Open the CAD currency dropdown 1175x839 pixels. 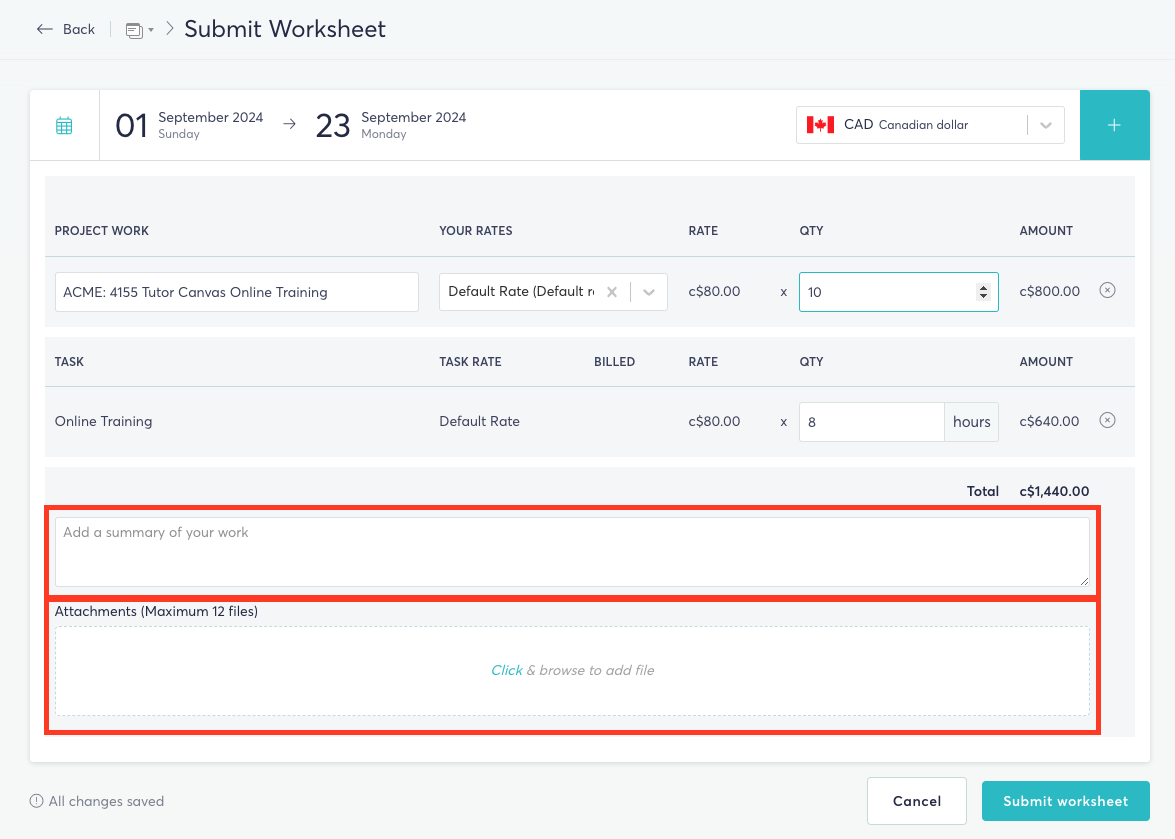[x=1046, y=124]
